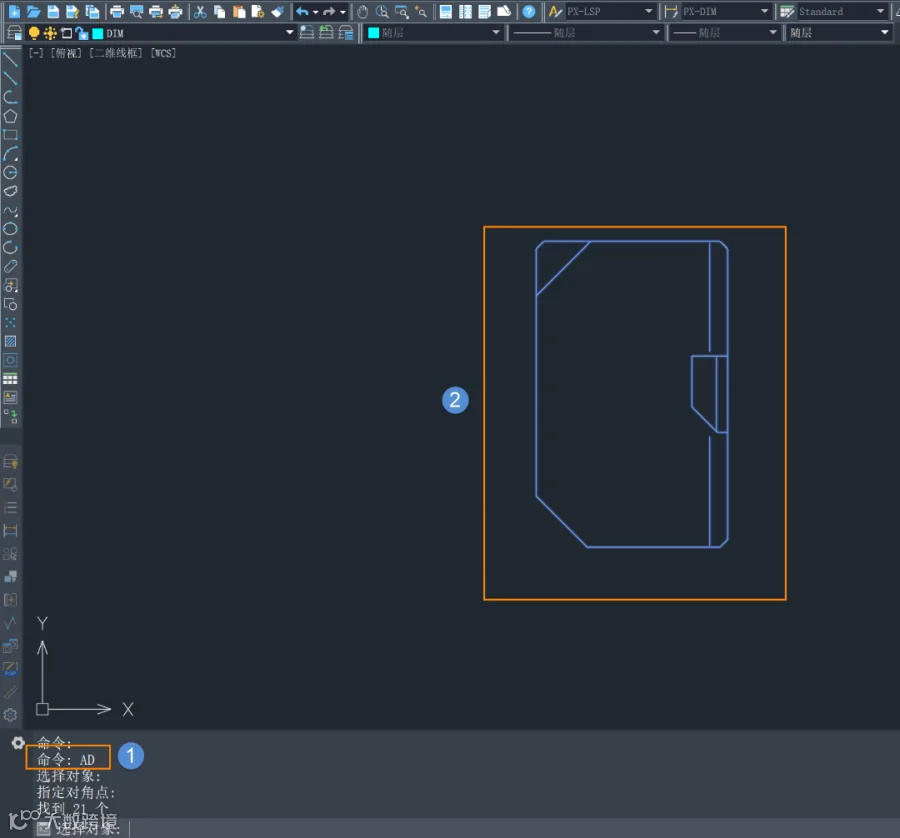This screenshot has height=838, width=900.
Task: Select the Revision Cloud tool
Action: coord(10,191)
